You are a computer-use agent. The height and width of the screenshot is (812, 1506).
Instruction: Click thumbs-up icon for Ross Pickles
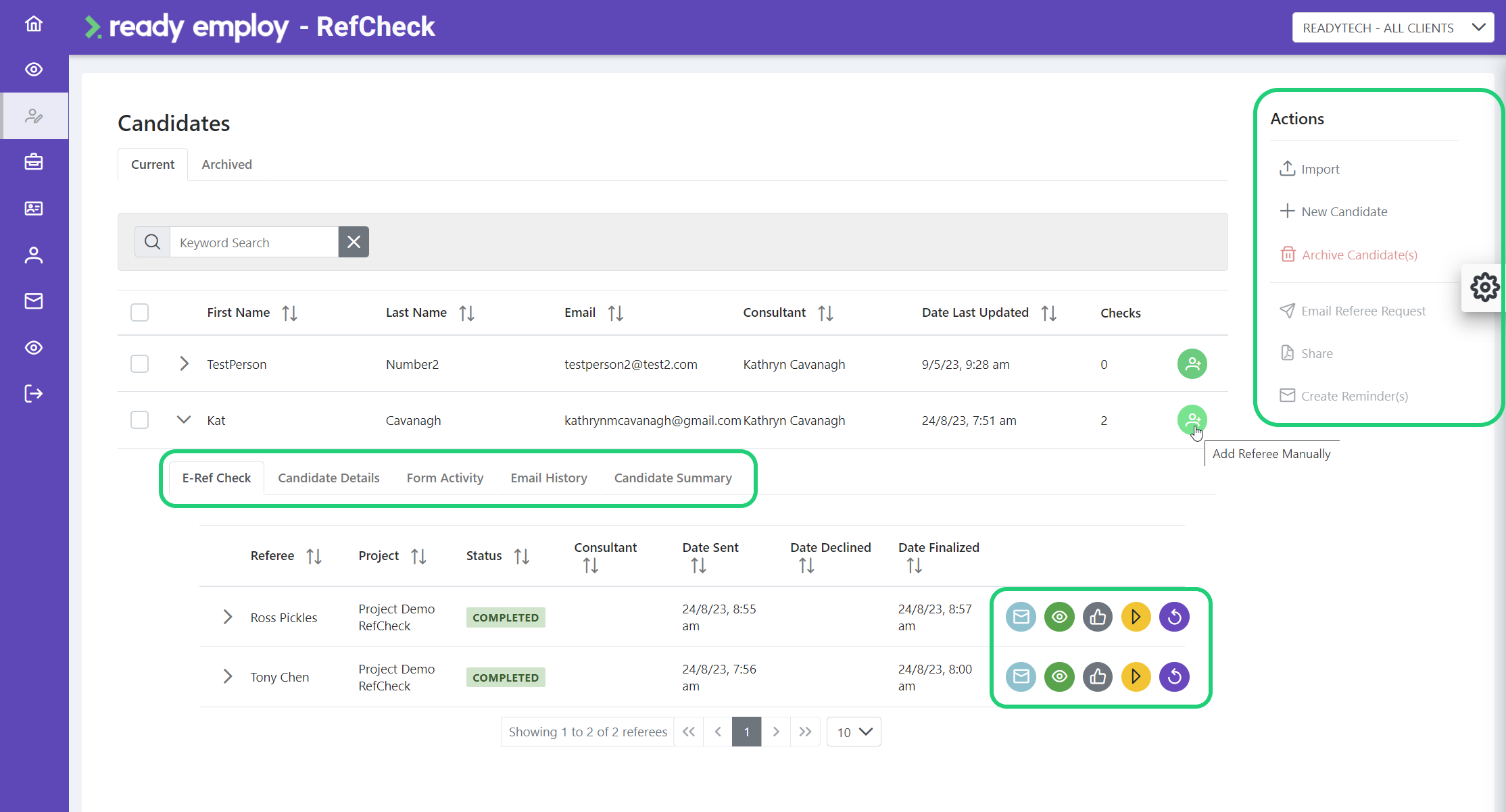(x=1098, y=617)
